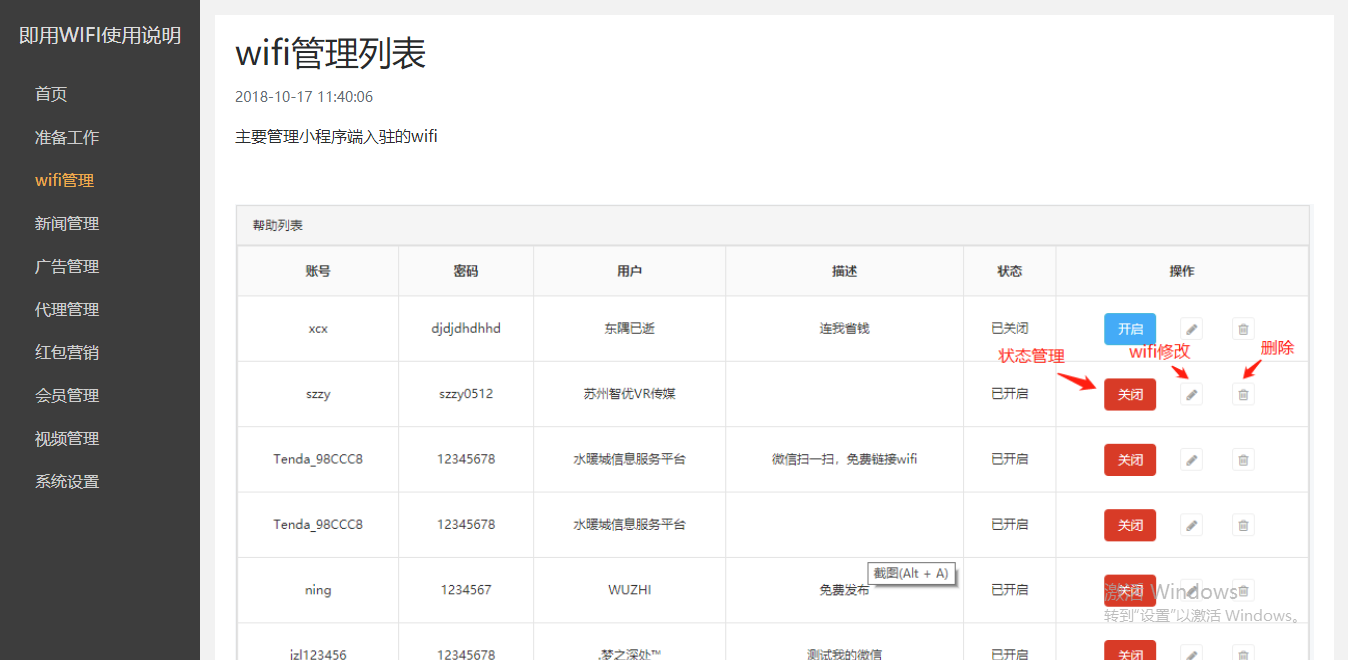This screenshot has height=660, width=1348.
Task: Go to 广告管理 in the sidebar
Action: pos(67,266)
